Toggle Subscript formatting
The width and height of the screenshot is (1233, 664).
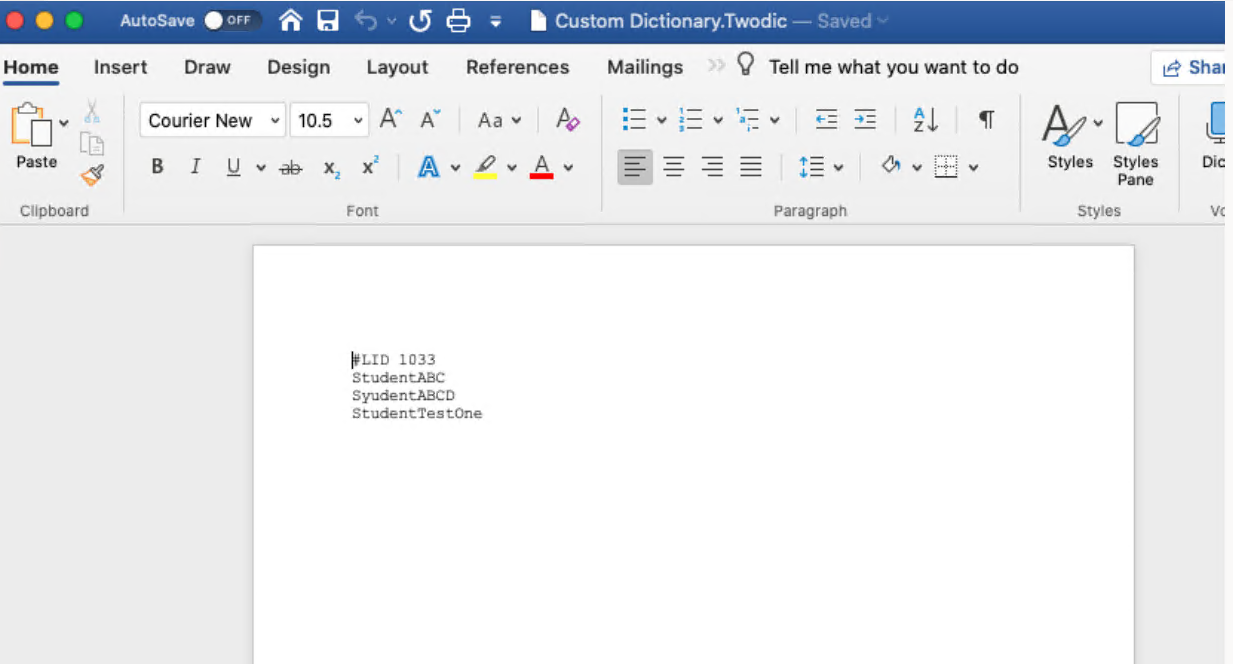pos(332,168)
